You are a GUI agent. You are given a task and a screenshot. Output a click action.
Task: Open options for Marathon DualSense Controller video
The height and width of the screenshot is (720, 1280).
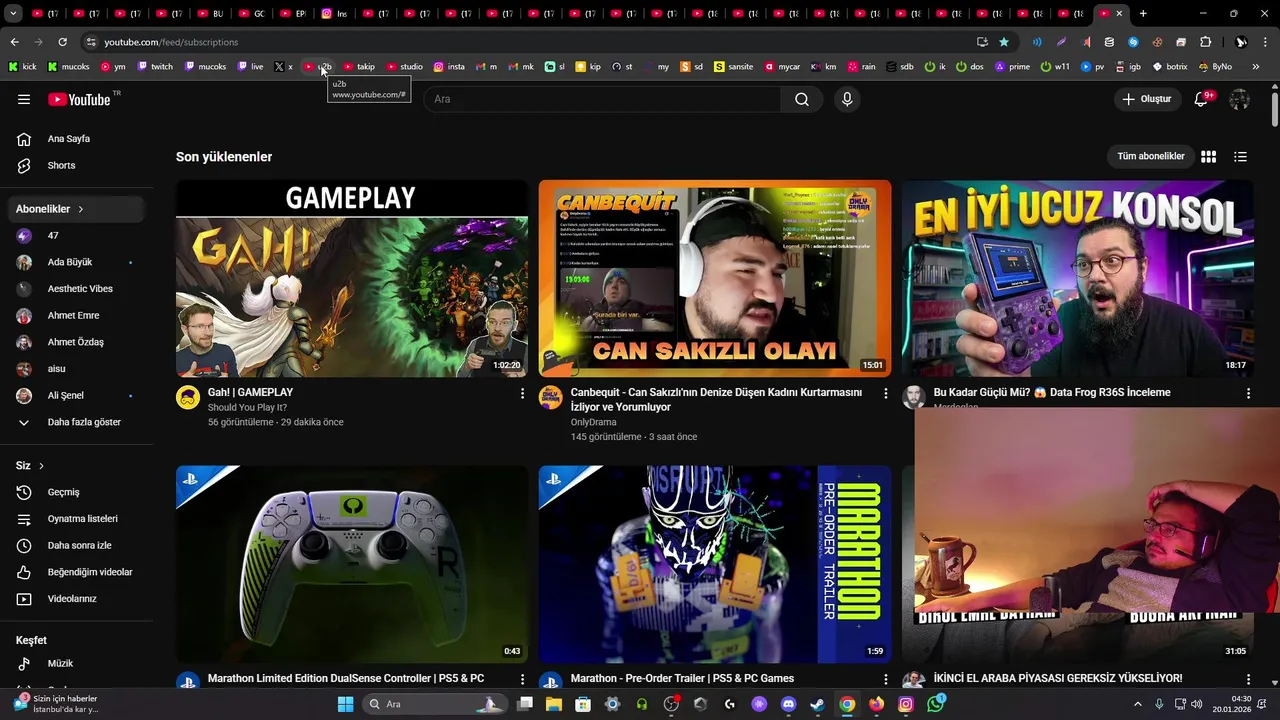[522, 680]
